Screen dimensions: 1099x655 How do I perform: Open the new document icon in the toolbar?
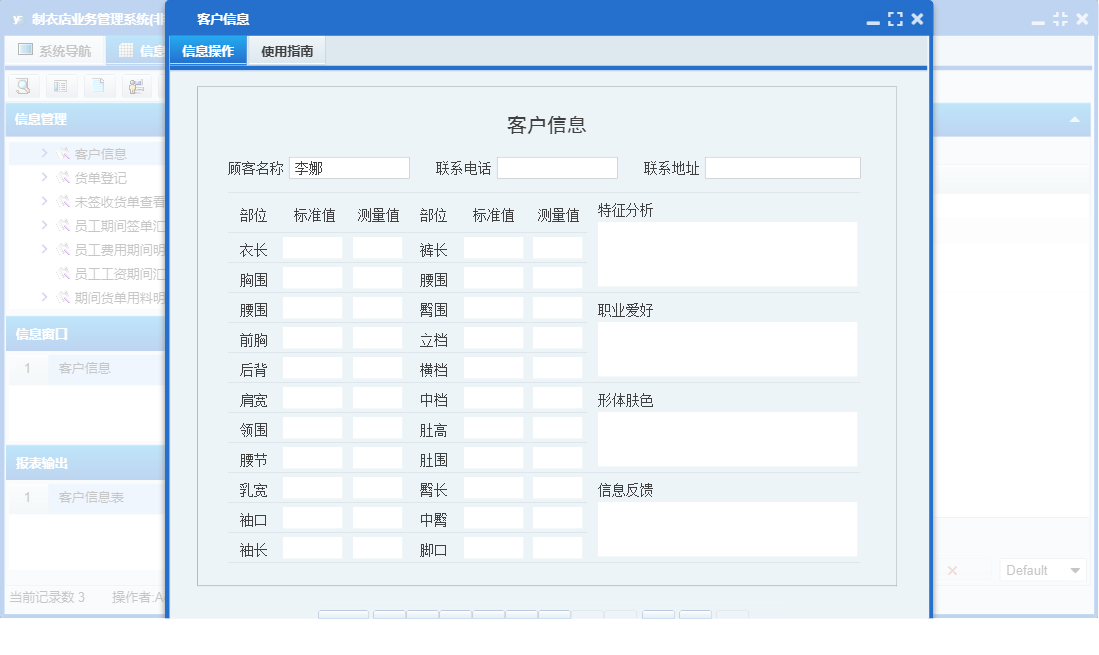click(98, 86)
